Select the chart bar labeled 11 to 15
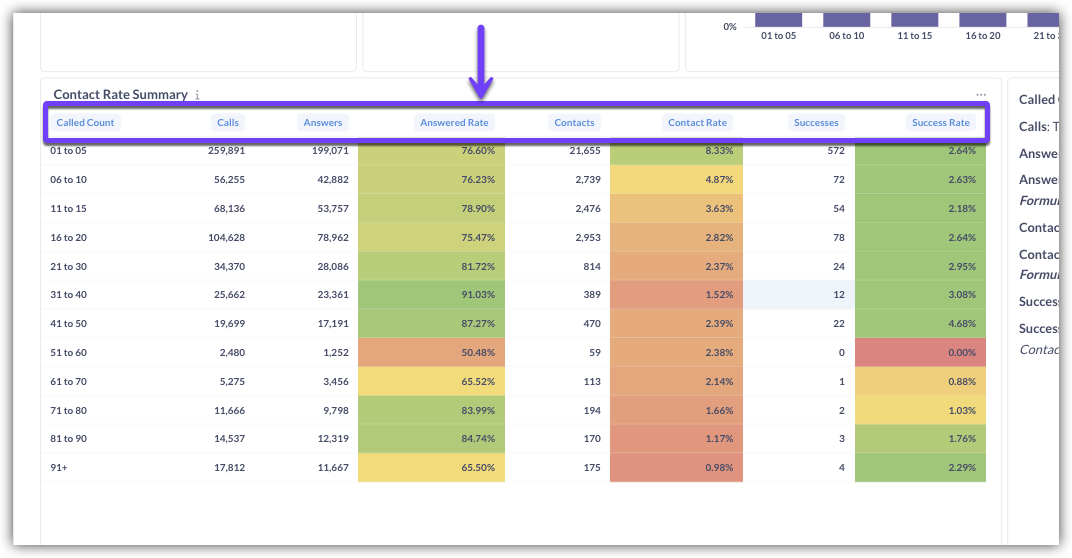Viewport: 1072px width, 558px height. point(914,19)
